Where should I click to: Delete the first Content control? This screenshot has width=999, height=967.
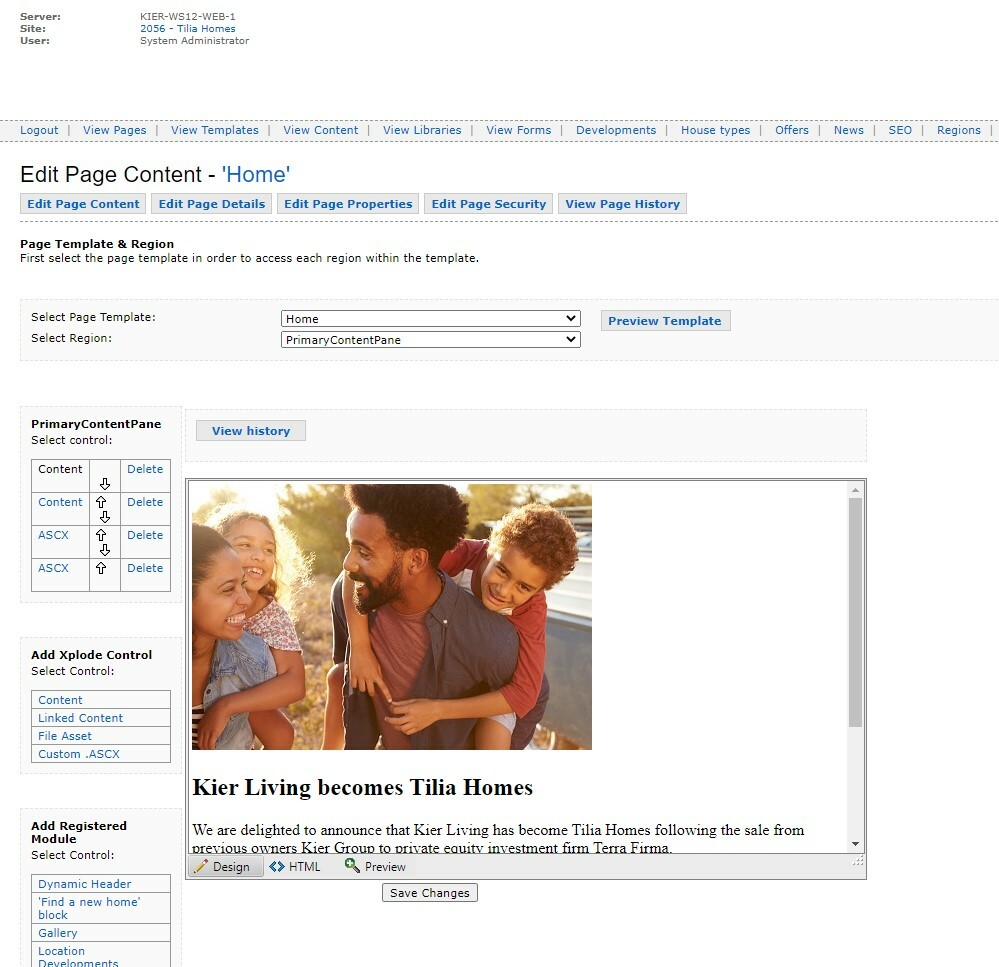[x=145, y=469]
